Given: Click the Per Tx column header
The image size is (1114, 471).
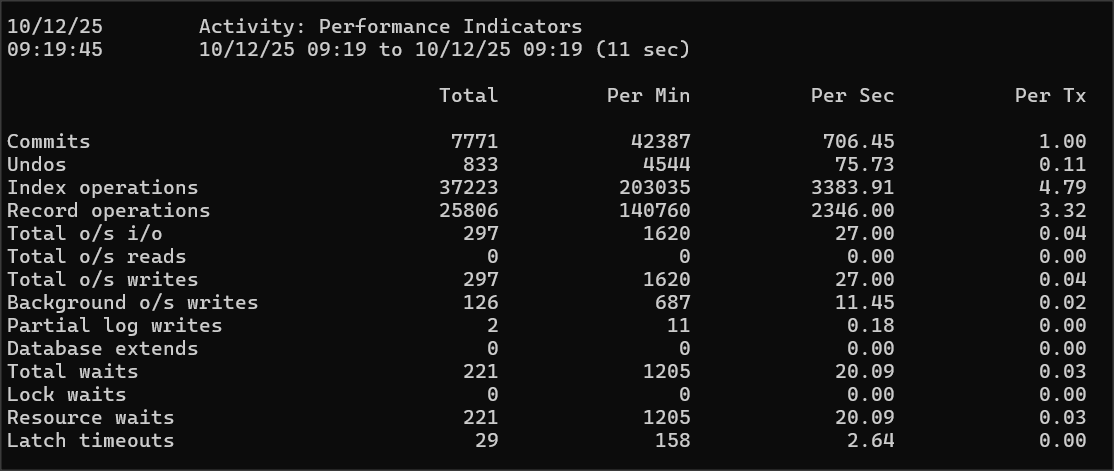Looking at the screenshot, I should pos(1050,96).
